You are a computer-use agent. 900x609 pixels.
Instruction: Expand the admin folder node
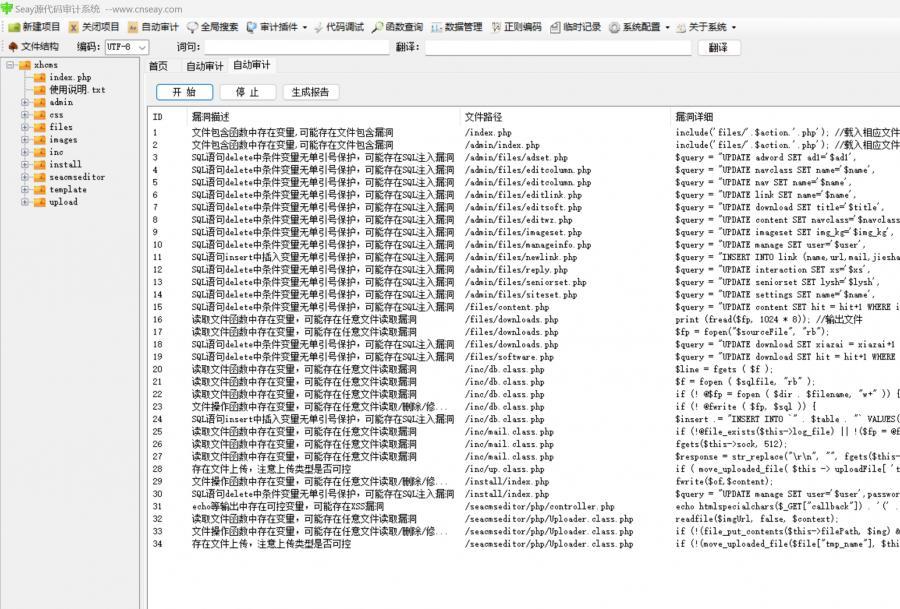[25, 102]
